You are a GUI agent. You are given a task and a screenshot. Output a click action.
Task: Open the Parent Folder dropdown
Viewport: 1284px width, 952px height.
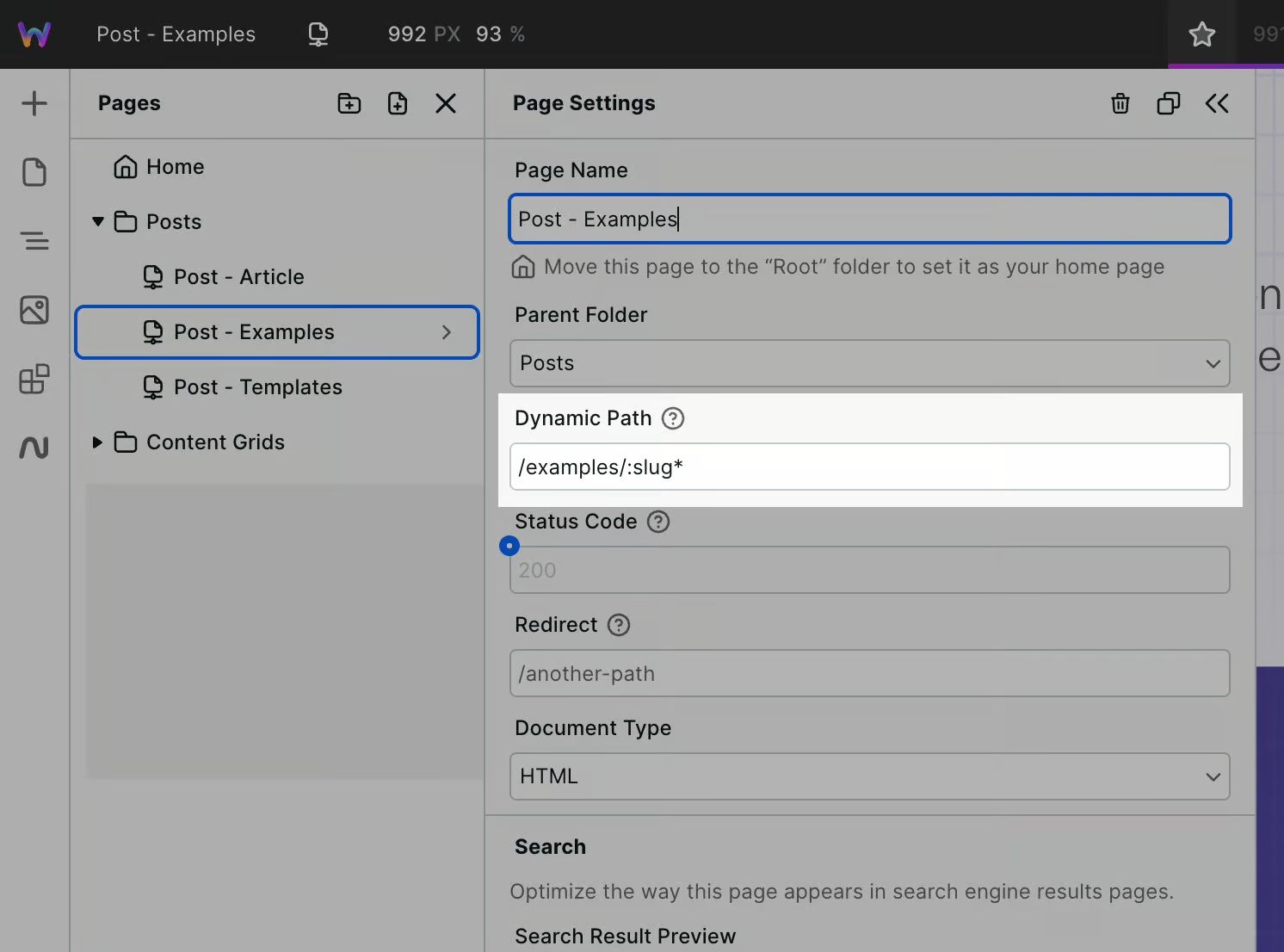[x=870, y=363]
